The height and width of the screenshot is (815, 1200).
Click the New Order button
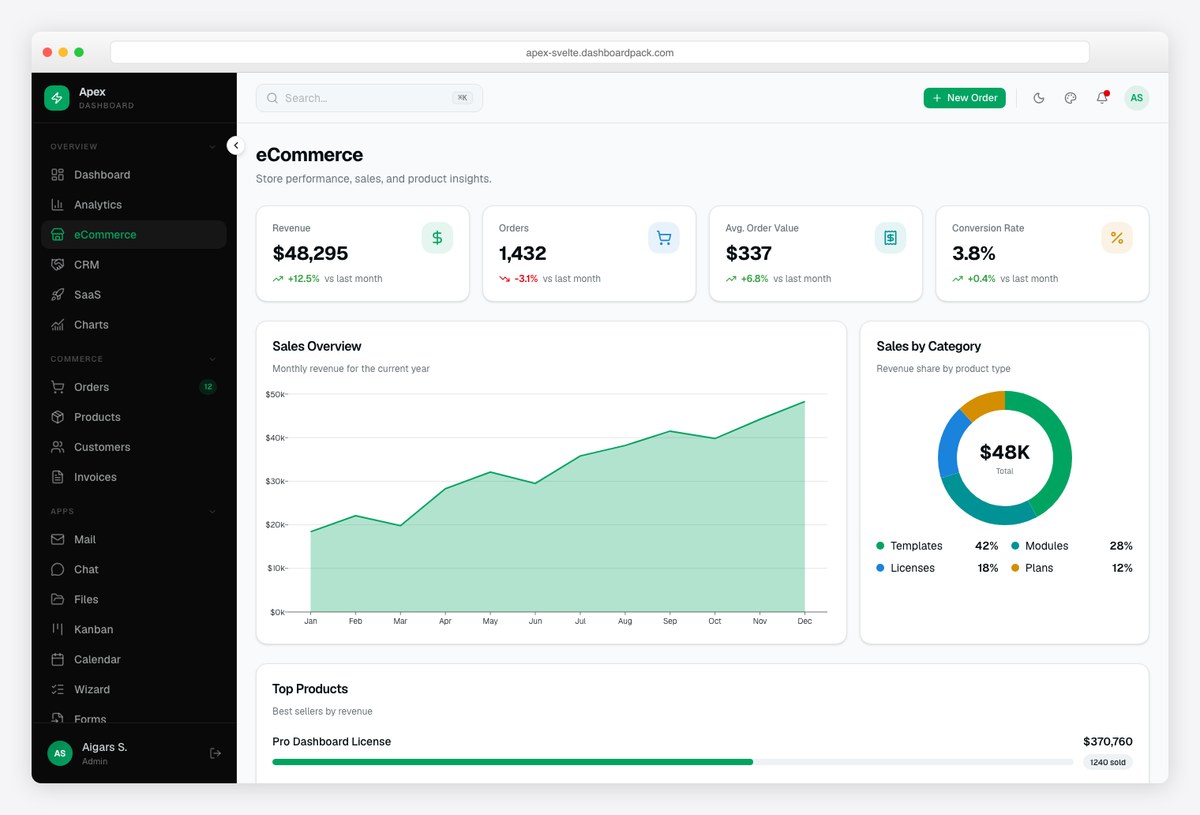(964, 98)
